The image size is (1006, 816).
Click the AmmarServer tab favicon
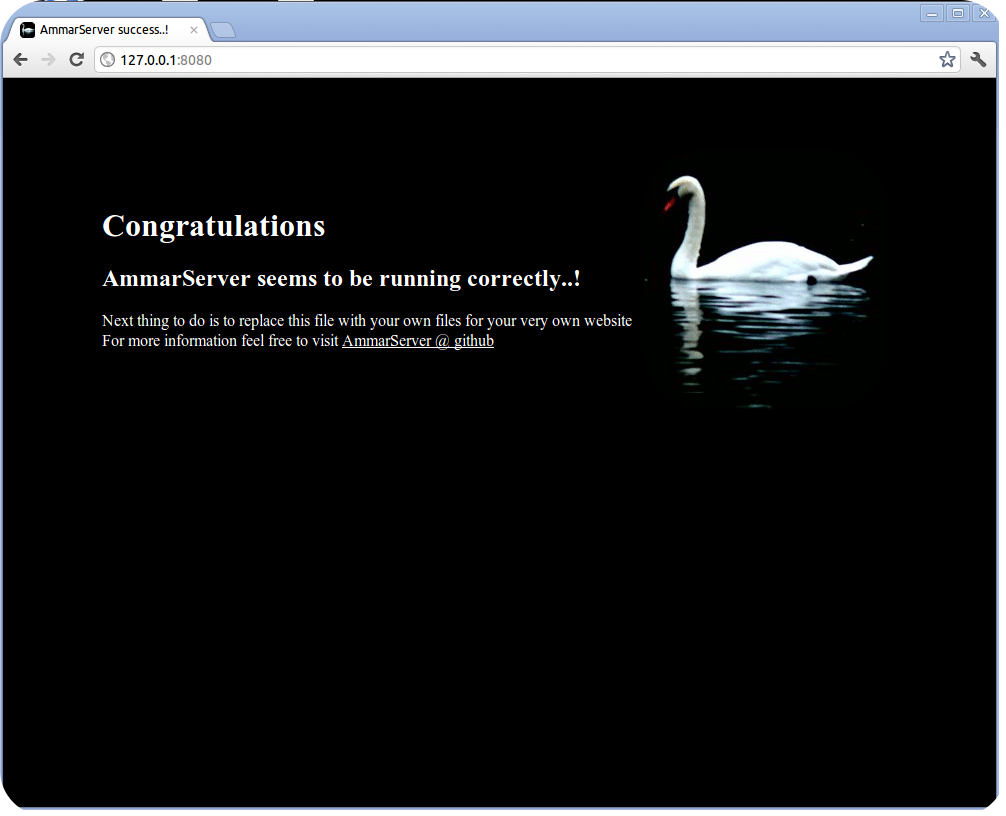pyautogui.click(x=28, y=30)
